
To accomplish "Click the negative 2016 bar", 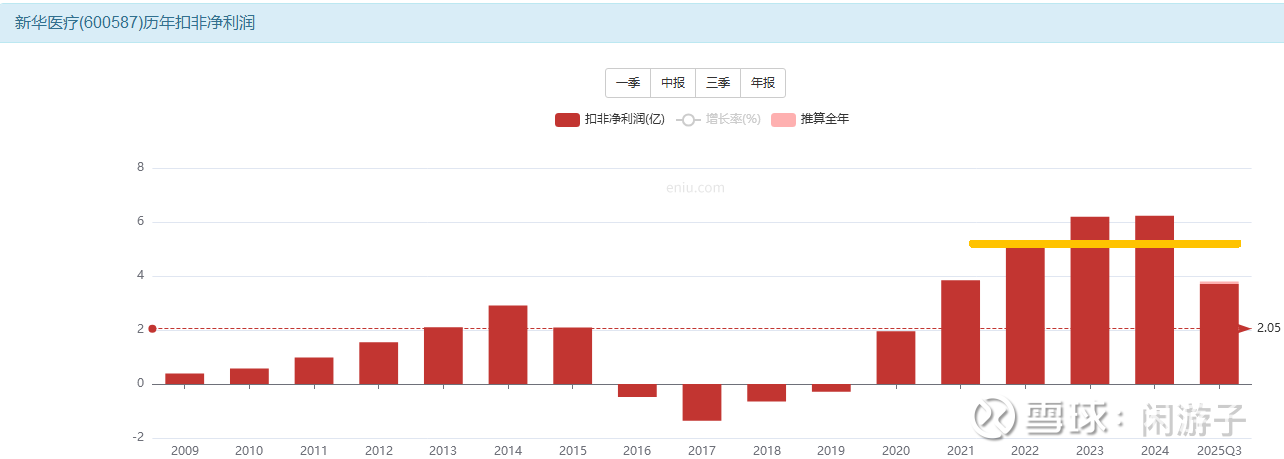I will (637, 391).
